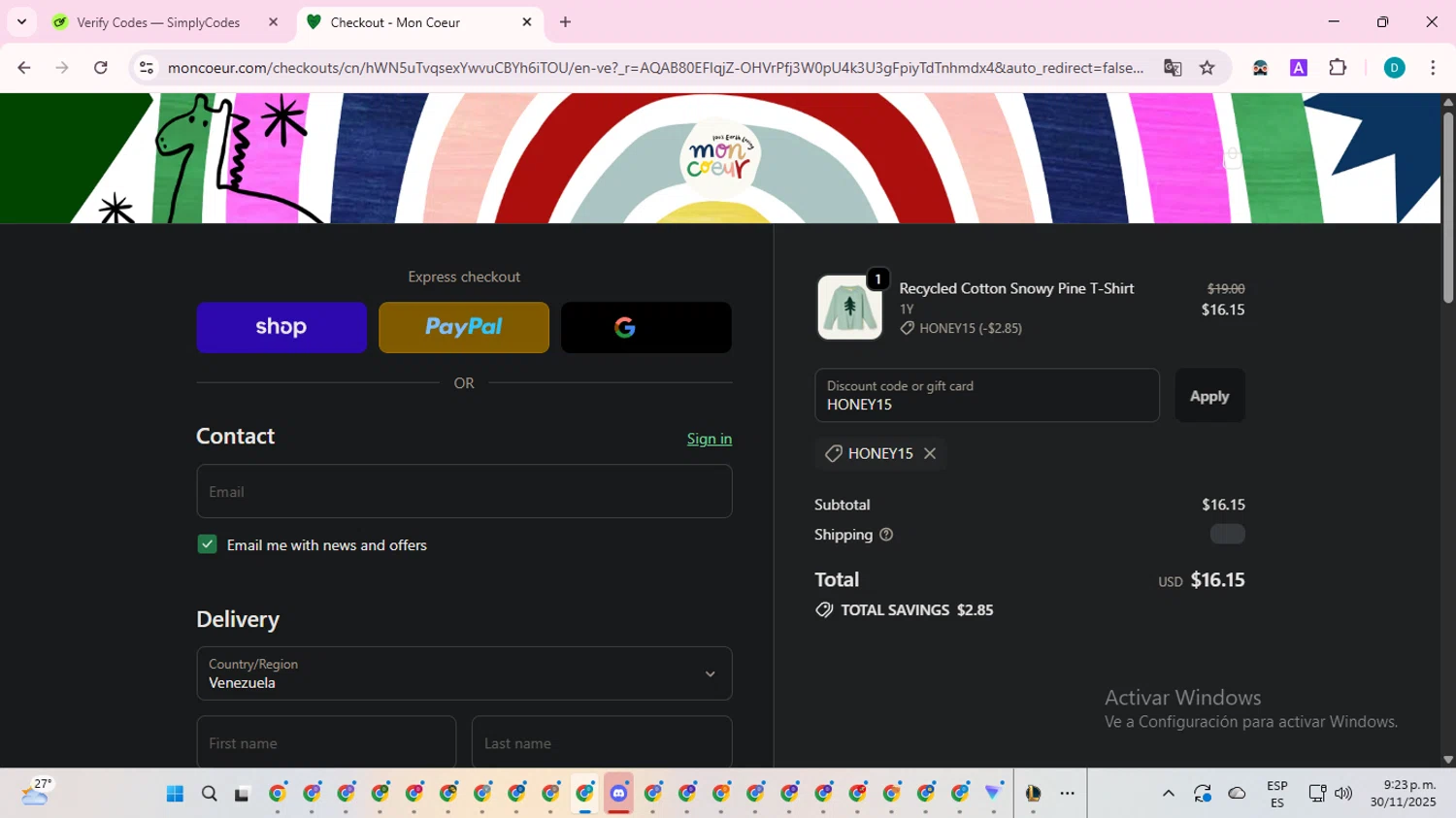
Task: Bookmark this page with the star
Action: point(1207,68)
